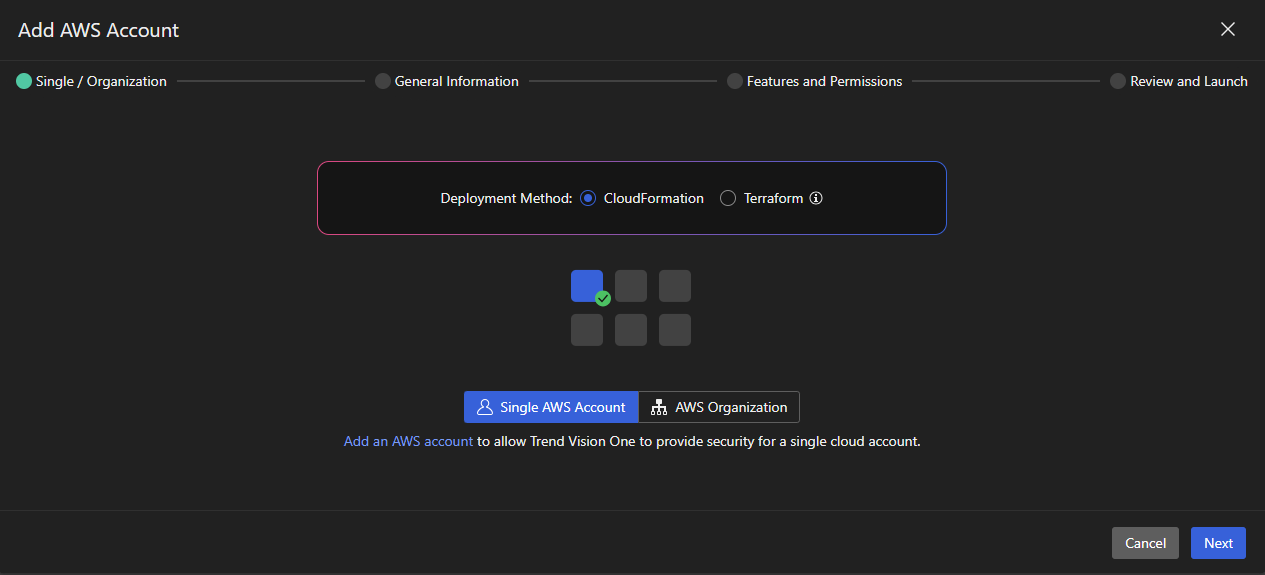Click the Terraform info icon
This screenshot has width=1265, height=575.
tap(816, 198)
